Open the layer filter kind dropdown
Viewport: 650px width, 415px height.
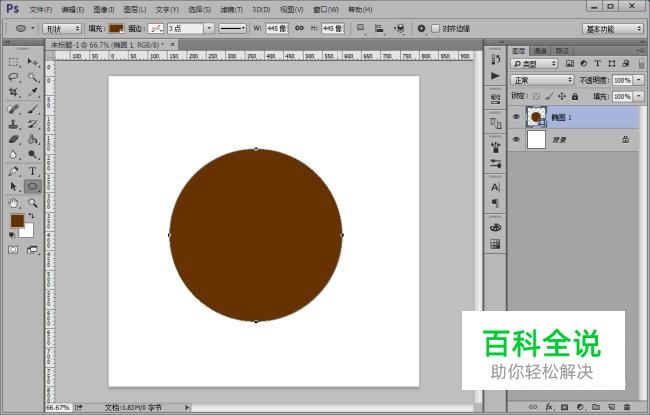point(534,64)
